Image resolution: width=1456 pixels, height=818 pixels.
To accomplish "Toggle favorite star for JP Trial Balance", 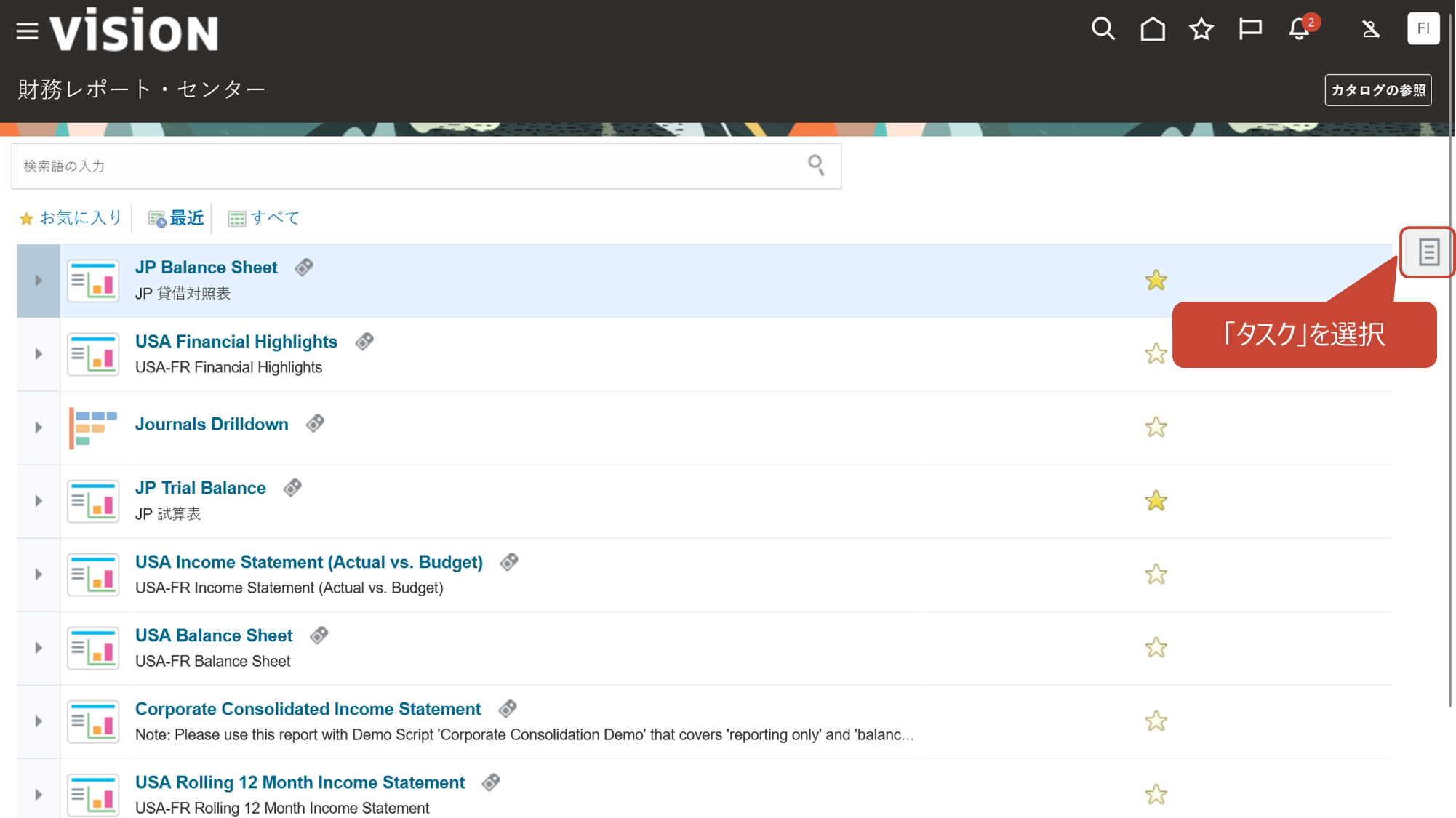I will click(x=1155, y=501).
